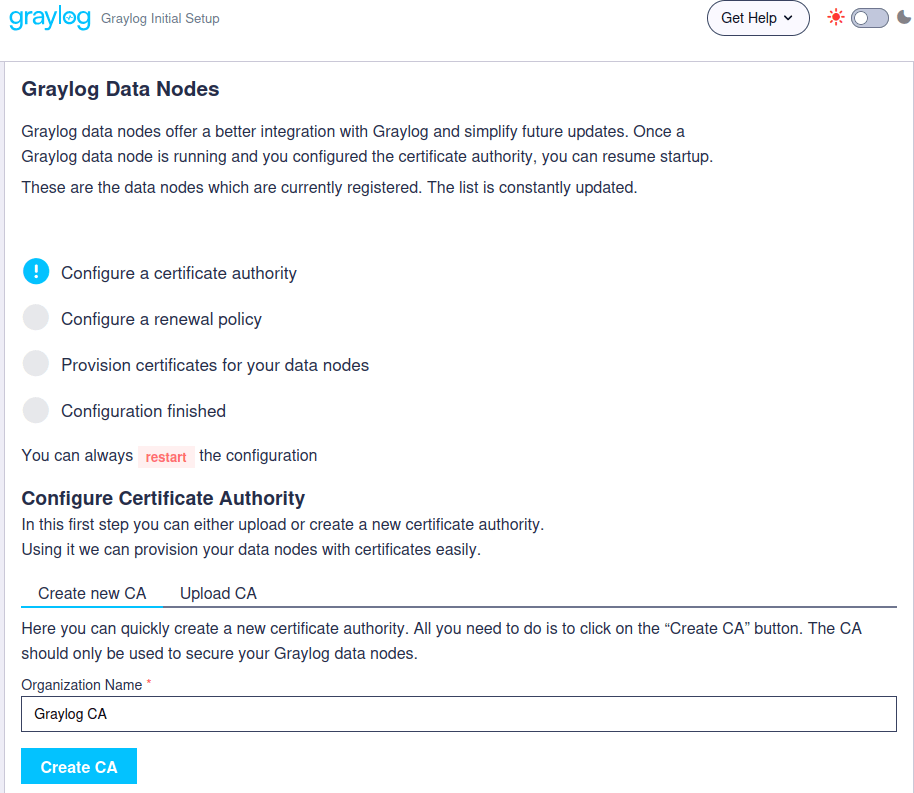914x793 pixels.
Task: Enable light mode via the theme switch
Action: point(869,17)
